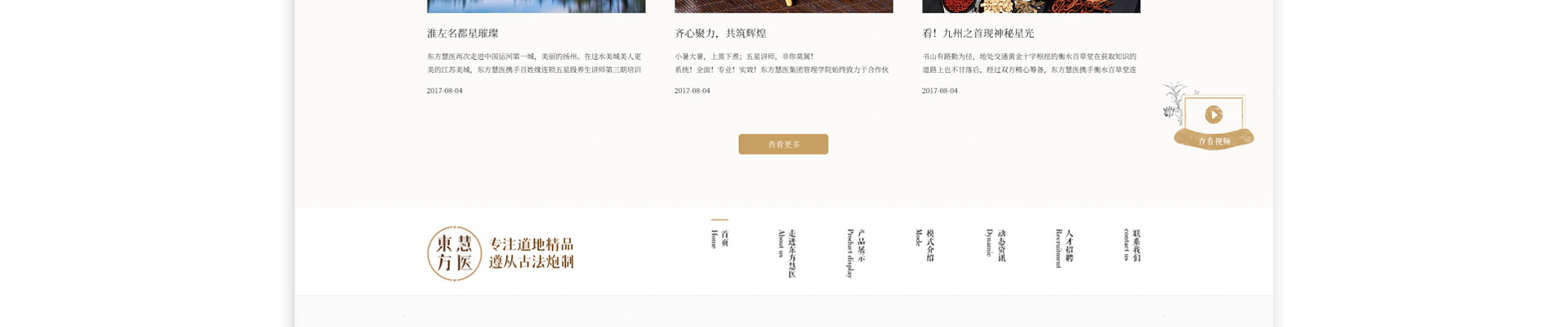1568x327 pixels.
Task: Open 联系我们 contact us menu item
Action: tap(1131, 245)
